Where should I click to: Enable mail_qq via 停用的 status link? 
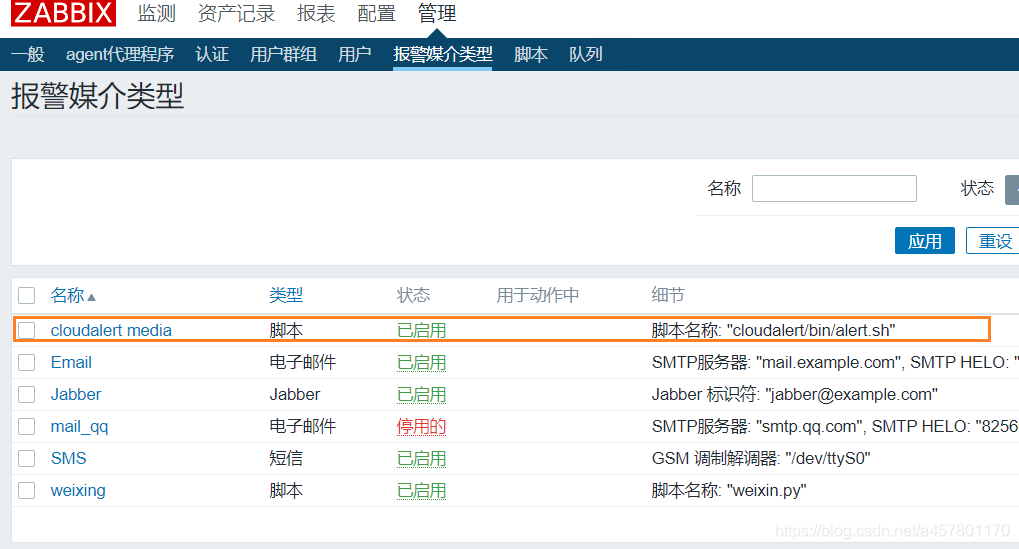coord(421,426)
